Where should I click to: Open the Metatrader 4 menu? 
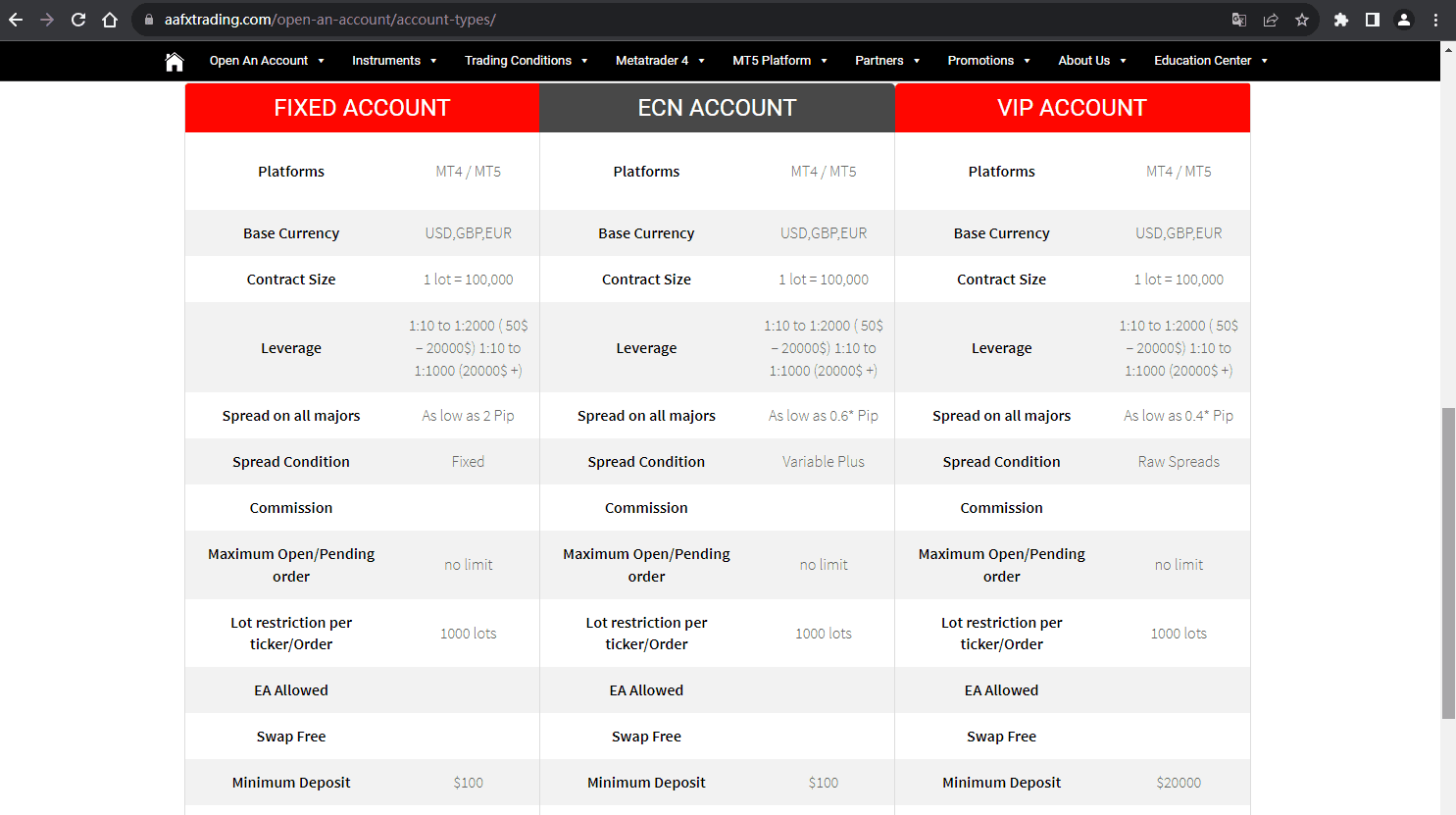(660, 61)
